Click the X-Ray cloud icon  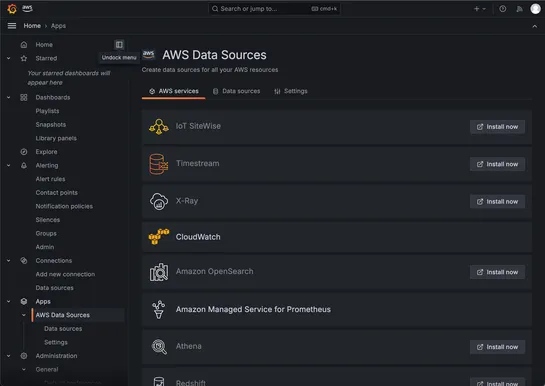coord(159,202)
